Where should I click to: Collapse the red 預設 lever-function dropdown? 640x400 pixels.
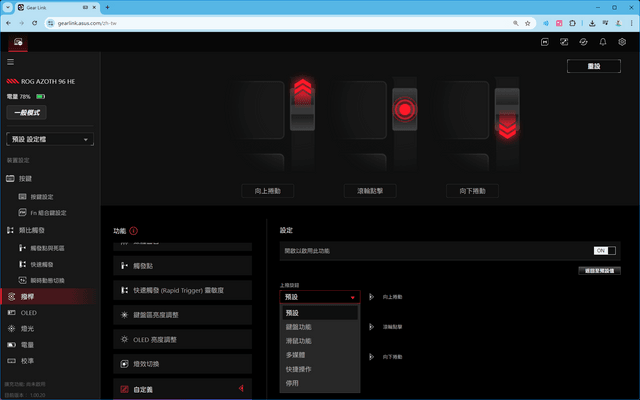tap(320, 297)
